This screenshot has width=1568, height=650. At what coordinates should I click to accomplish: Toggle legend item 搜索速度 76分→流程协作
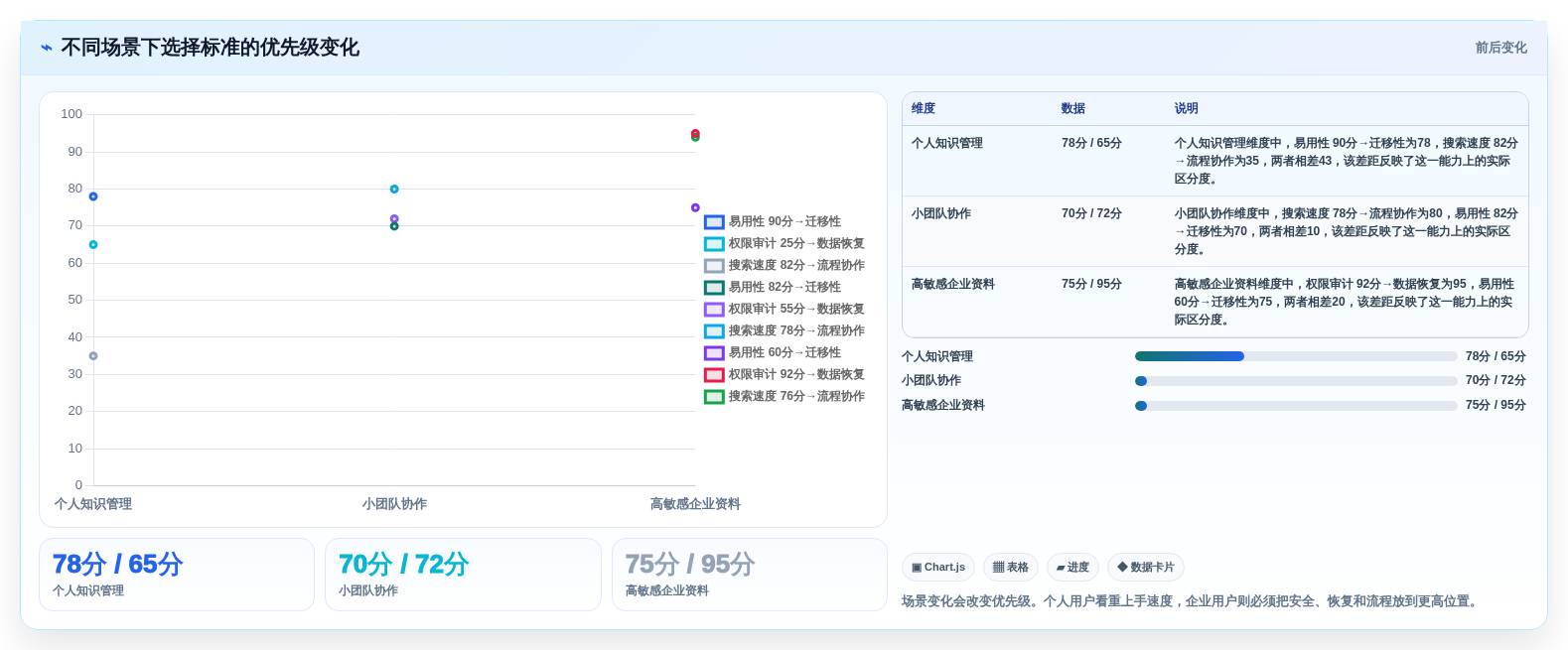click(x=784, y=396)
